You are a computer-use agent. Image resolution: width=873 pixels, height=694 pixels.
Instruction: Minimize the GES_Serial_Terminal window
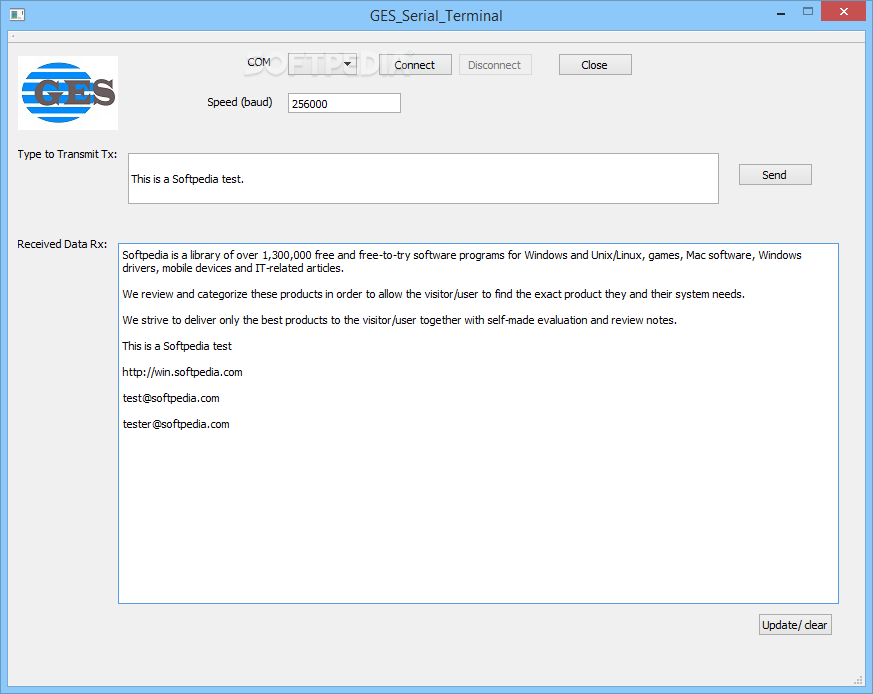[x=781, y=12]
